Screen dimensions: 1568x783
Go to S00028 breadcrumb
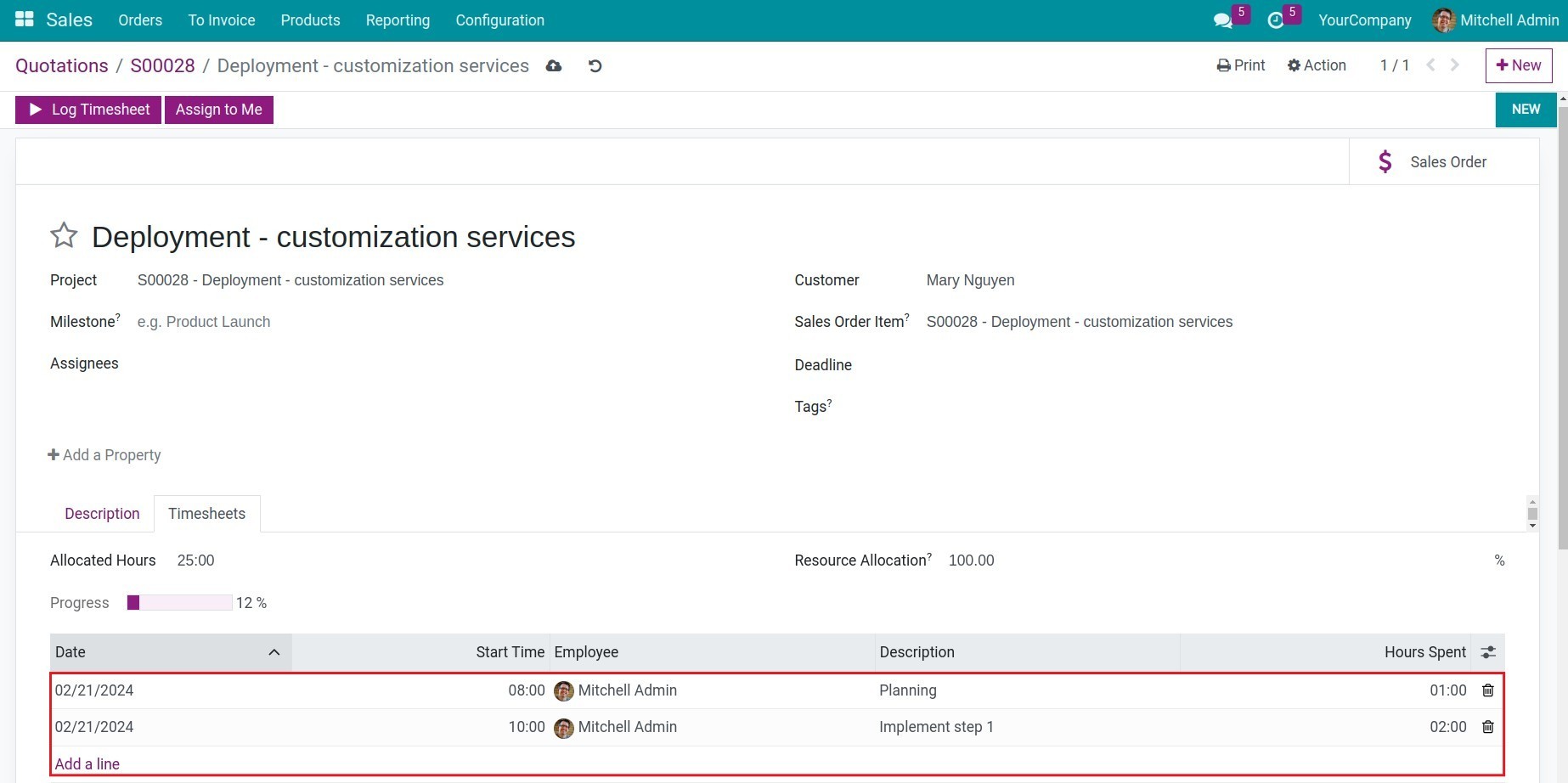point(162,65)
